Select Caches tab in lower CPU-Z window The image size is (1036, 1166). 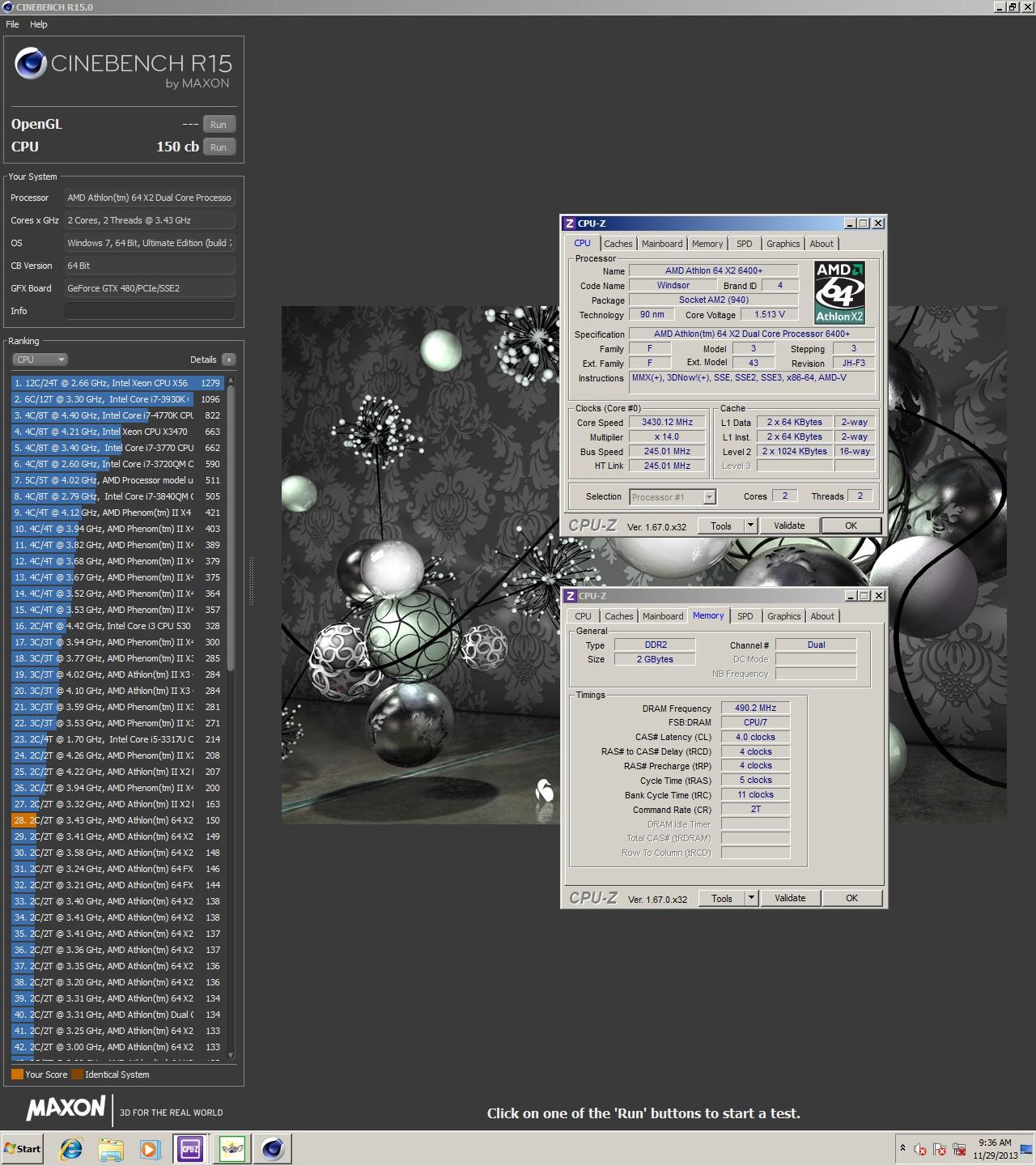coord(619,616)
